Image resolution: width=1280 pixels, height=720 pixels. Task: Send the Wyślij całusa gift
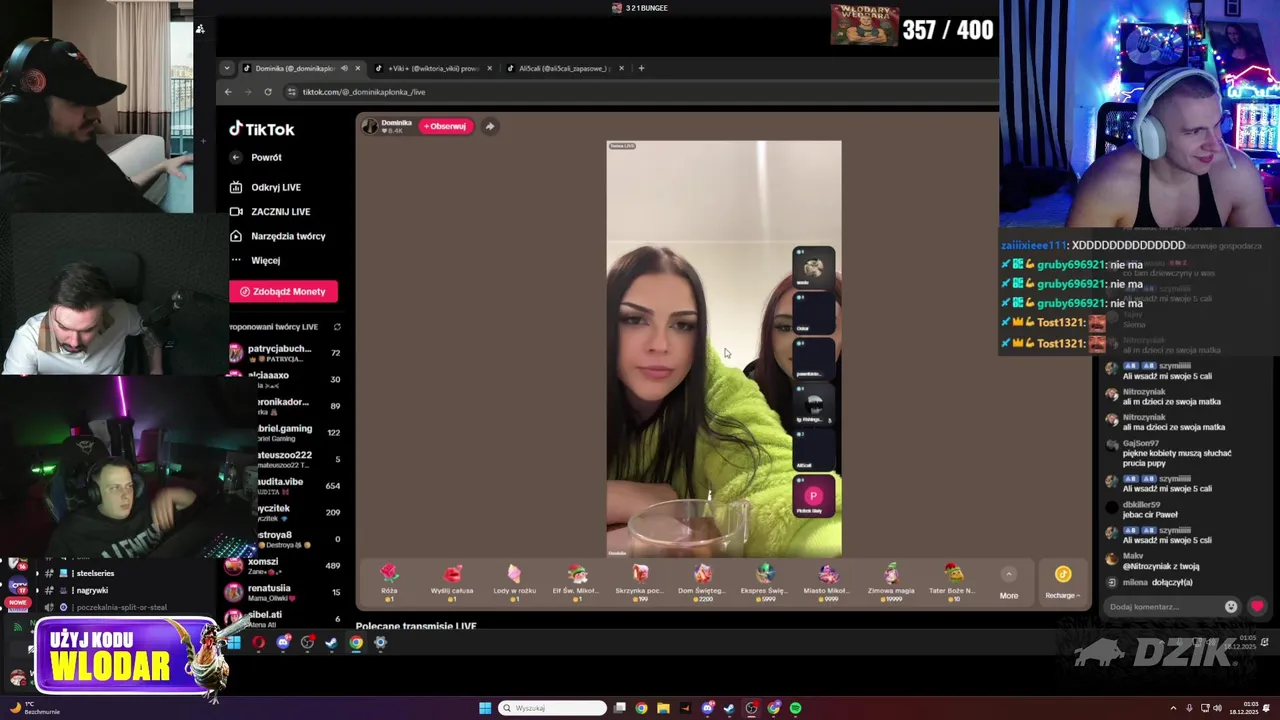click(x=452, y=580)
